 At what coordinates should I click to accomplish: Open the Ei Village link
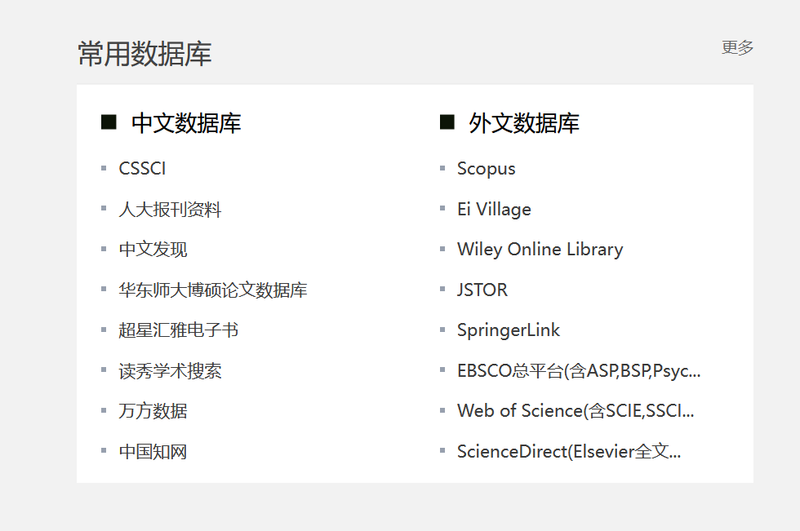(x=494, y=209)
